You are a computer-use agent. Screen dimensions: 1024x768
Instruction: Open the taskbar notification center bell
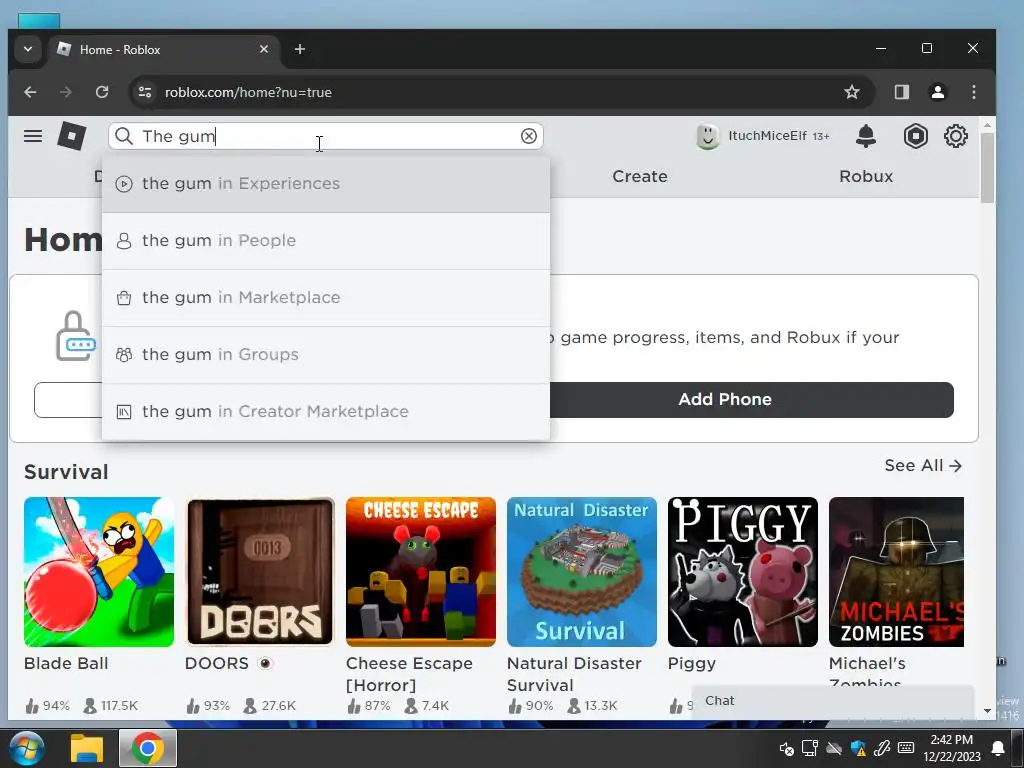point(999,748)
